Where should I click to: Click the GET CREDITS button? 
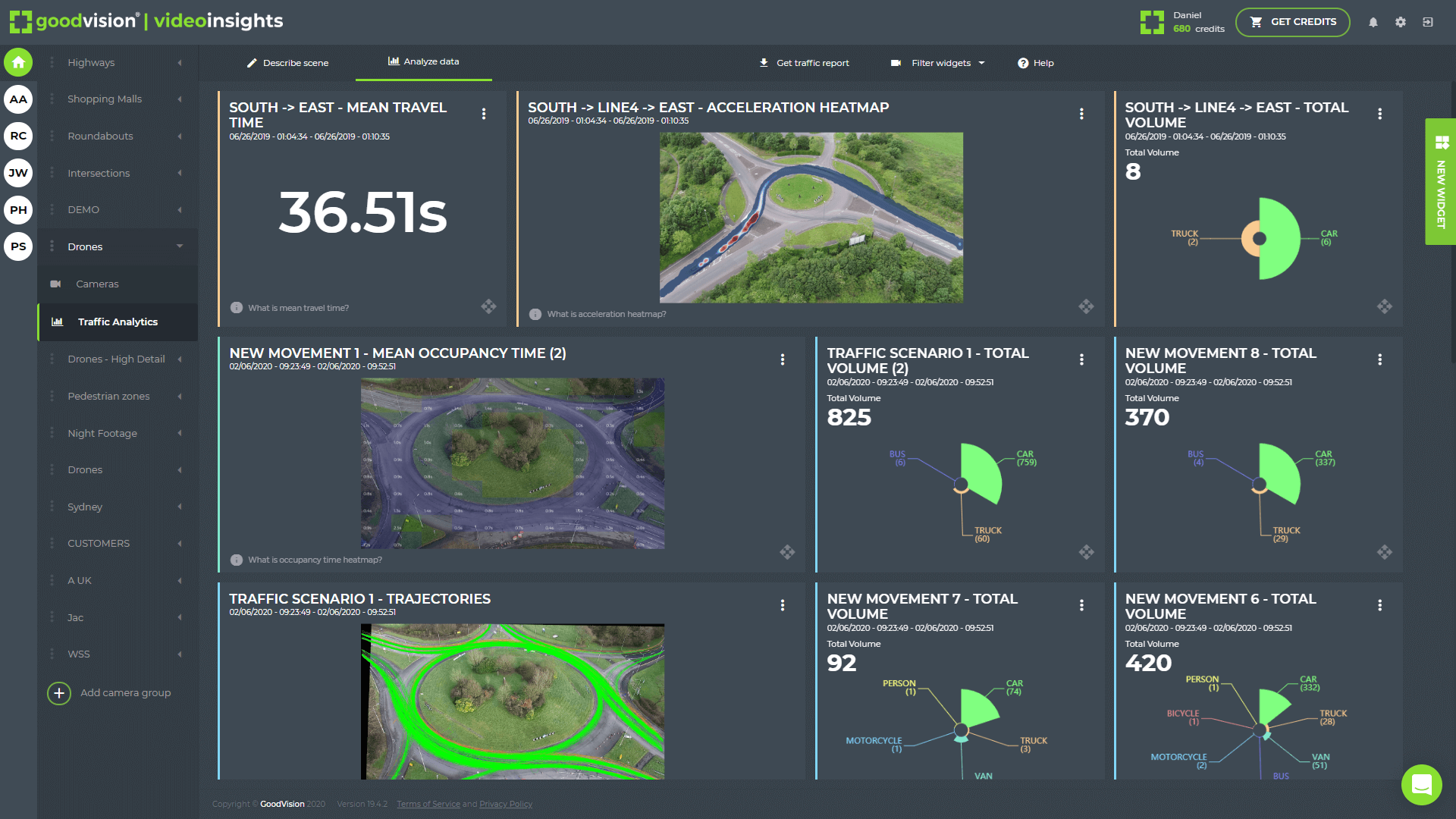1292,22
